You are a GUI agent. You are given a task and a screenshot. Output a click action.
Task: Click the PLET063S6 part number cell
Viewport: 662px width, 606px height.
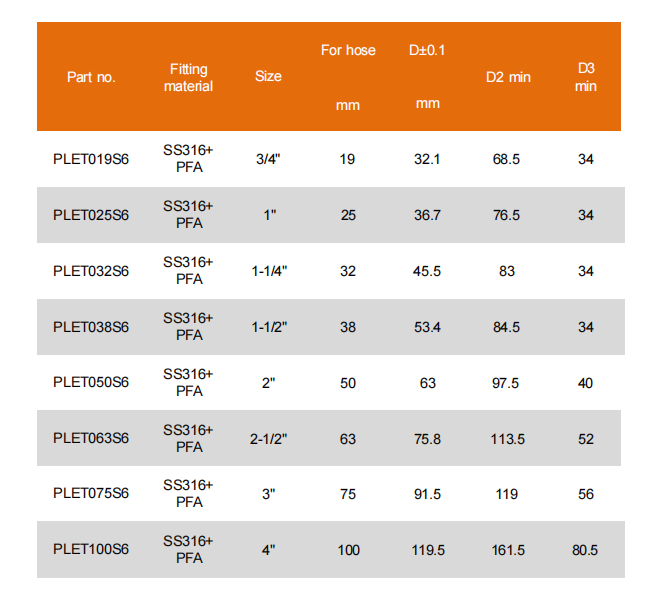tap(91, 438)
